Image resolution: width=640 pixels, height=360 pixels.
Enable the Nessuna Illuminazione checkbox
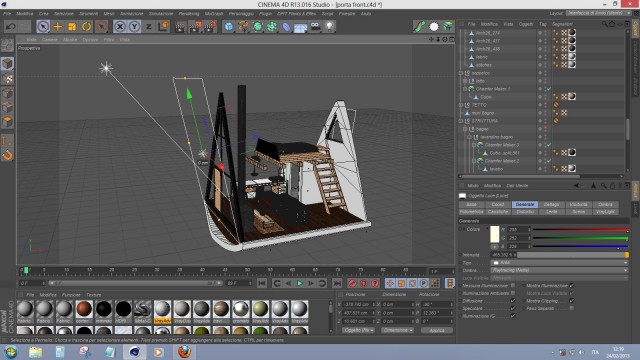click(x=513, y=285)
